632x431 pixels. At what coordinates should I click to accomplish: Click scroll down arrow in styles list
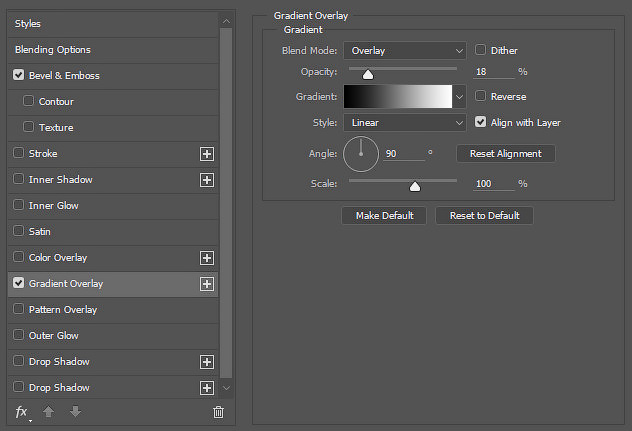227,388
